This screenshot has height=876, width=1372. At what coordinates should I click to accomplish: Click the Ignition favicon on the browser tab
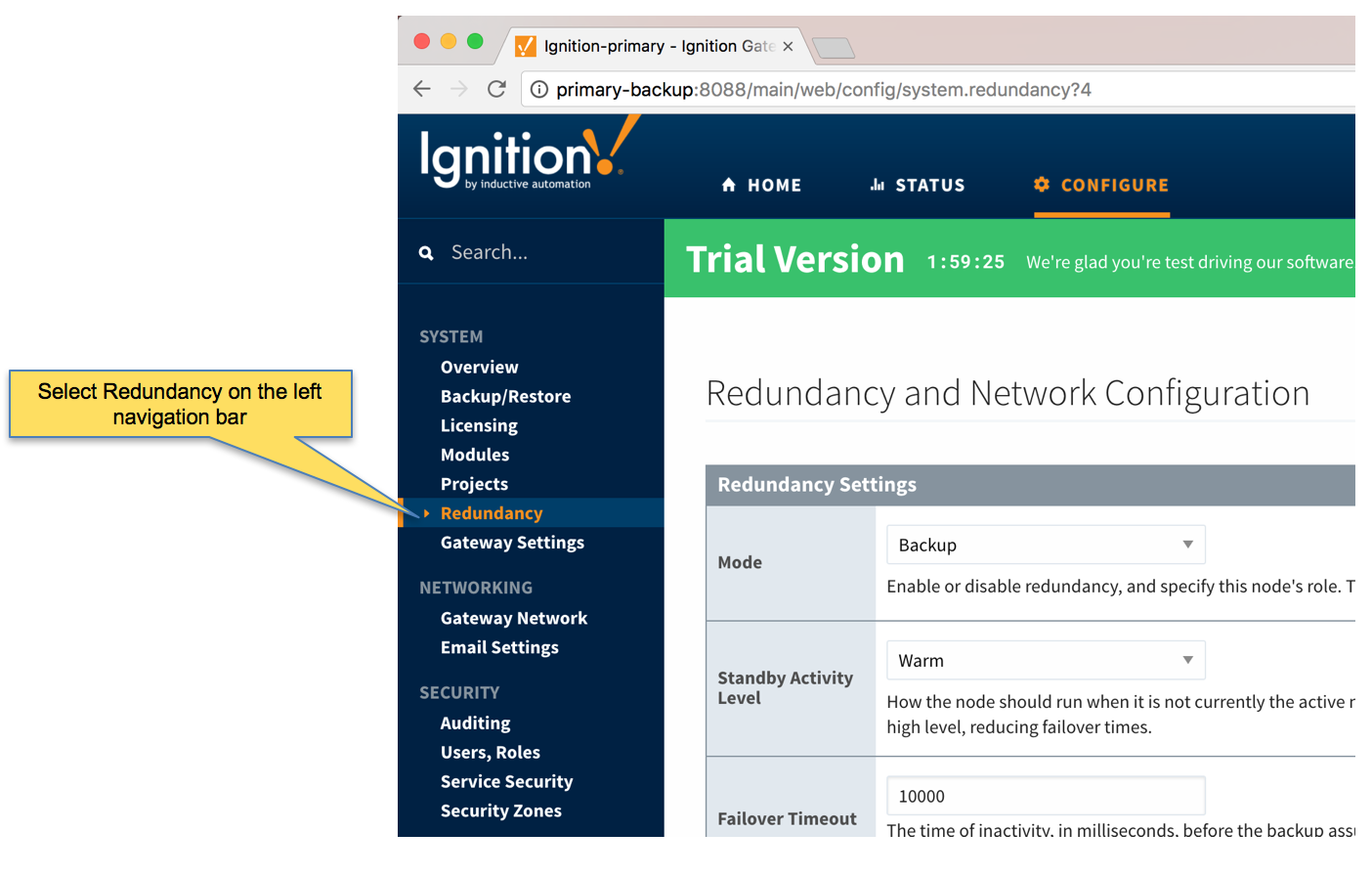tap(526, 46)
